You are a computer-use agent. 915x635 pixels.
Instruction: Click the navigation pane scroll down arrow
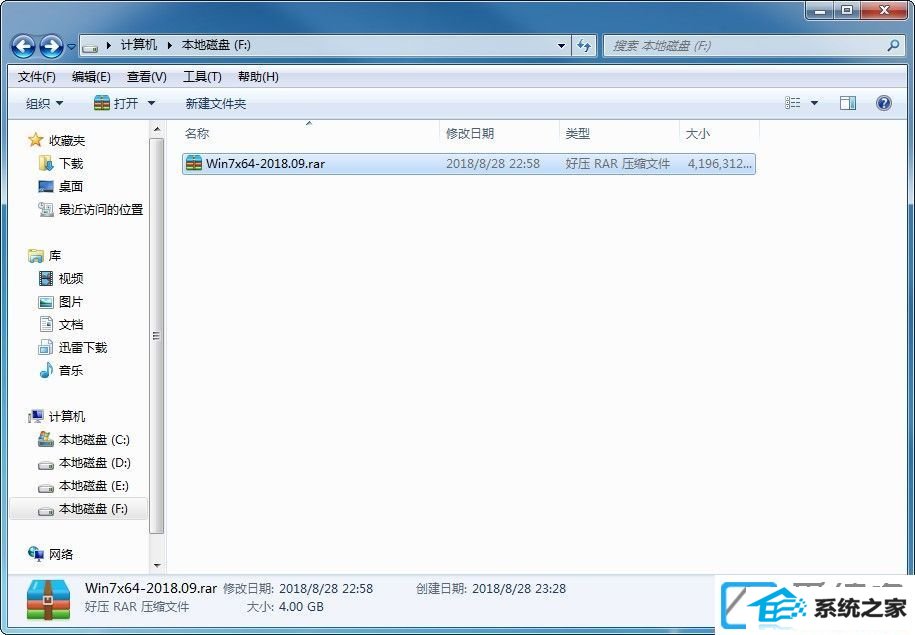(x=156, y=565)
